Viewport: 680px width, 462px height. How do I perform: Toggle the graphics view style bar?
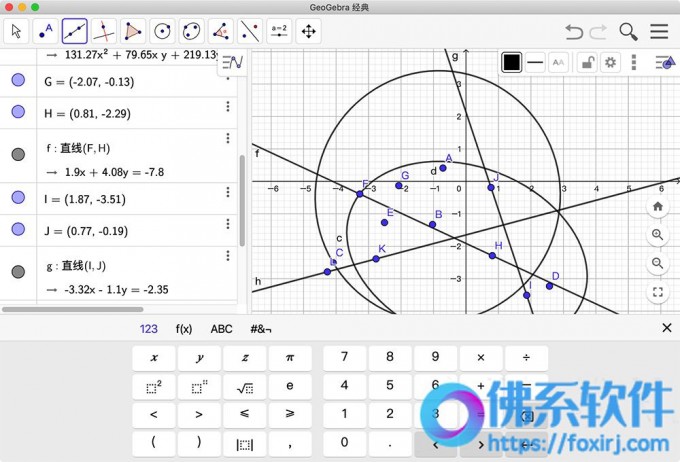pyautogui.click(x=666, y=63)
